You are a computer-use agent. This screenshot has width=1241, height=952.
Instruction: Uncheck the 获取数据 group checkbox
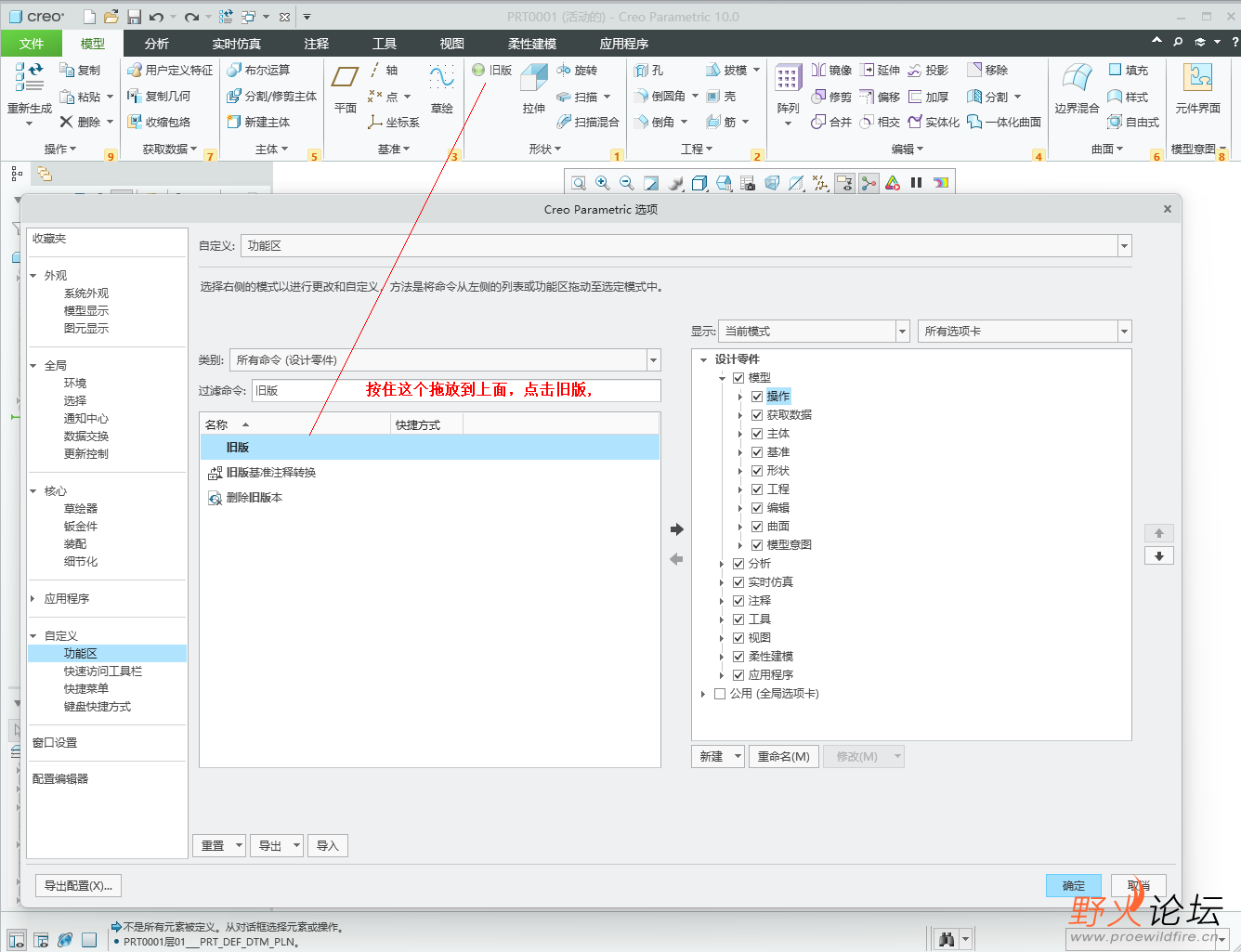pyautogui.click(x=757, y=415)
